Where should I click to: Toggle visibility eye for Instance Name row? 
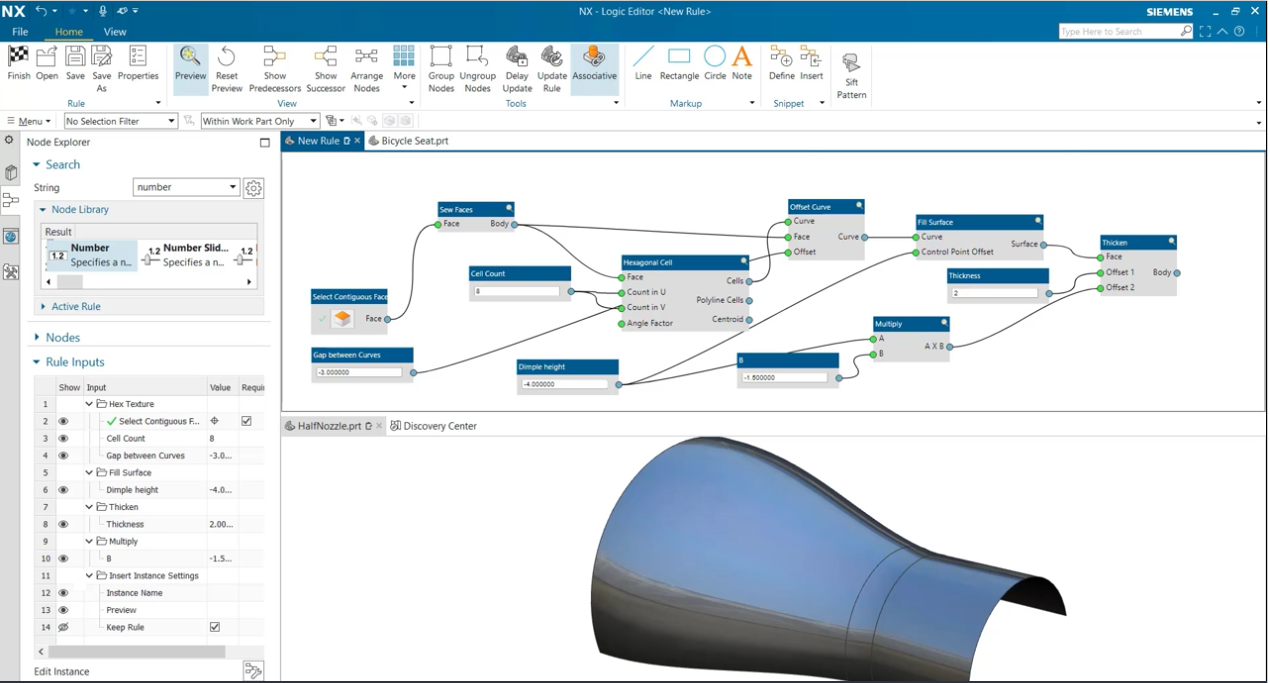[63, 593]
